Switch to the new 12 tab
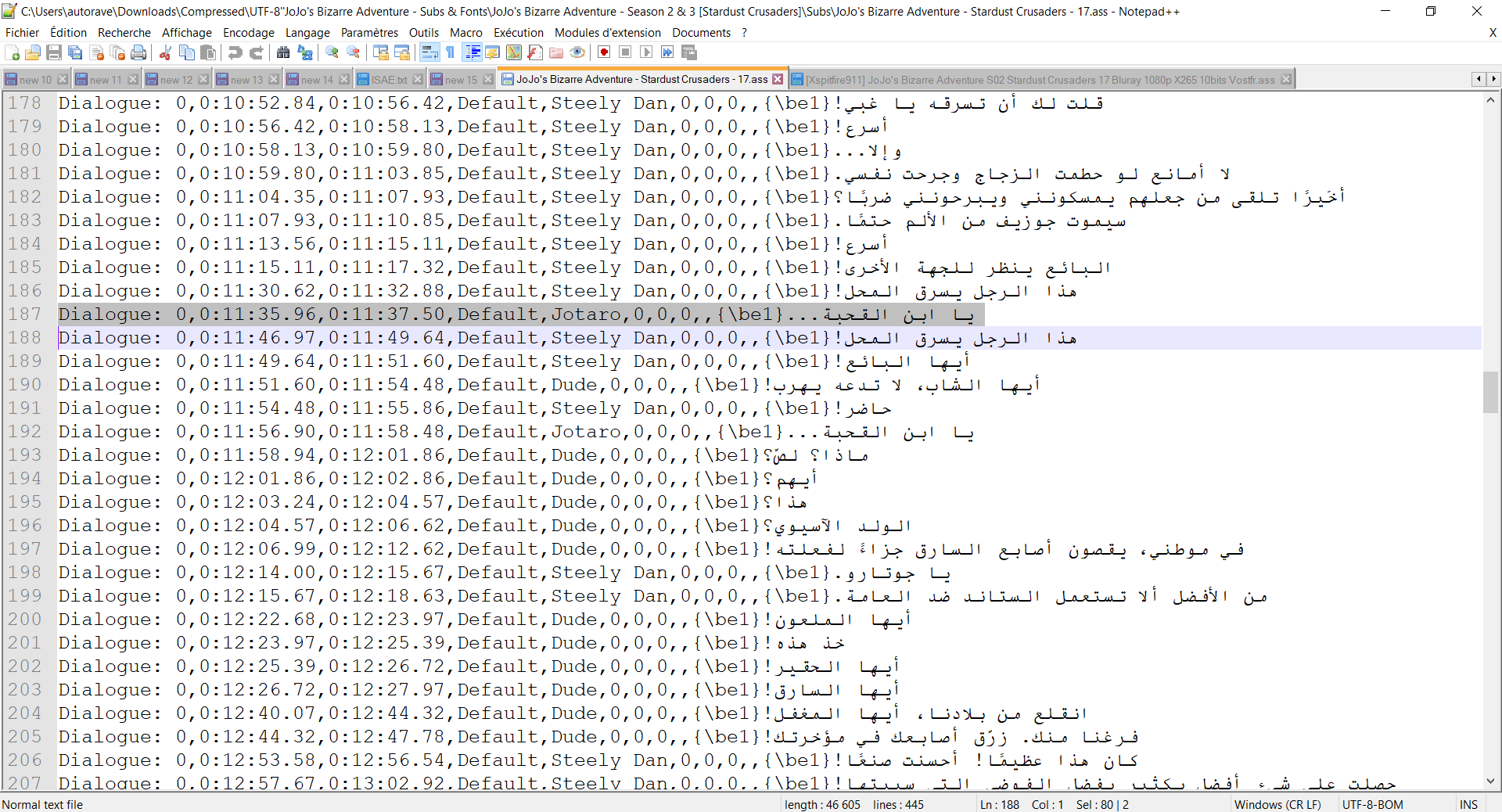The height and width of the screenshot is (812, 1502). 177,80
